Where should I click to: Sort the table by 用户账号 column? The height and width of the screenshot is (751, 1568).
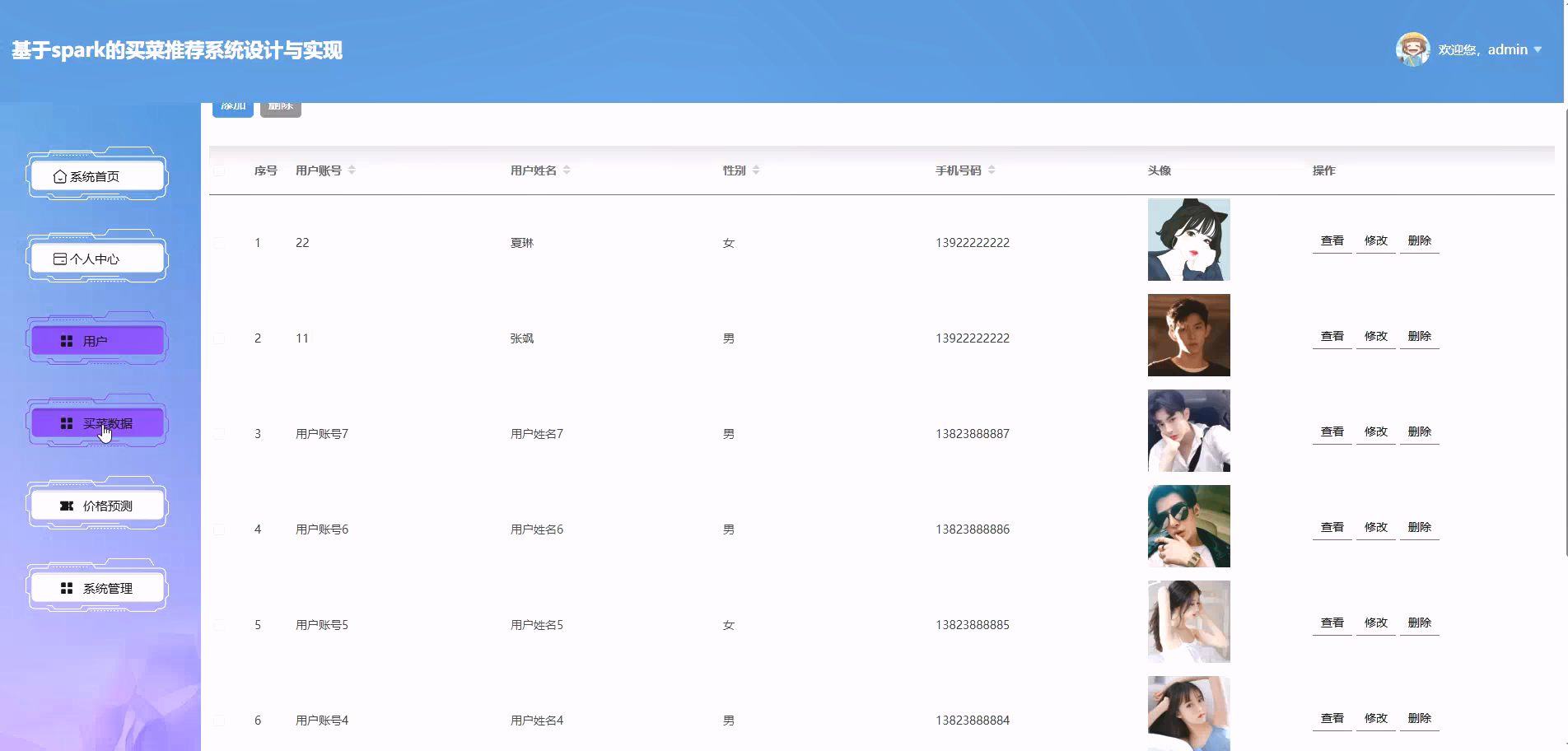point(352,170)
